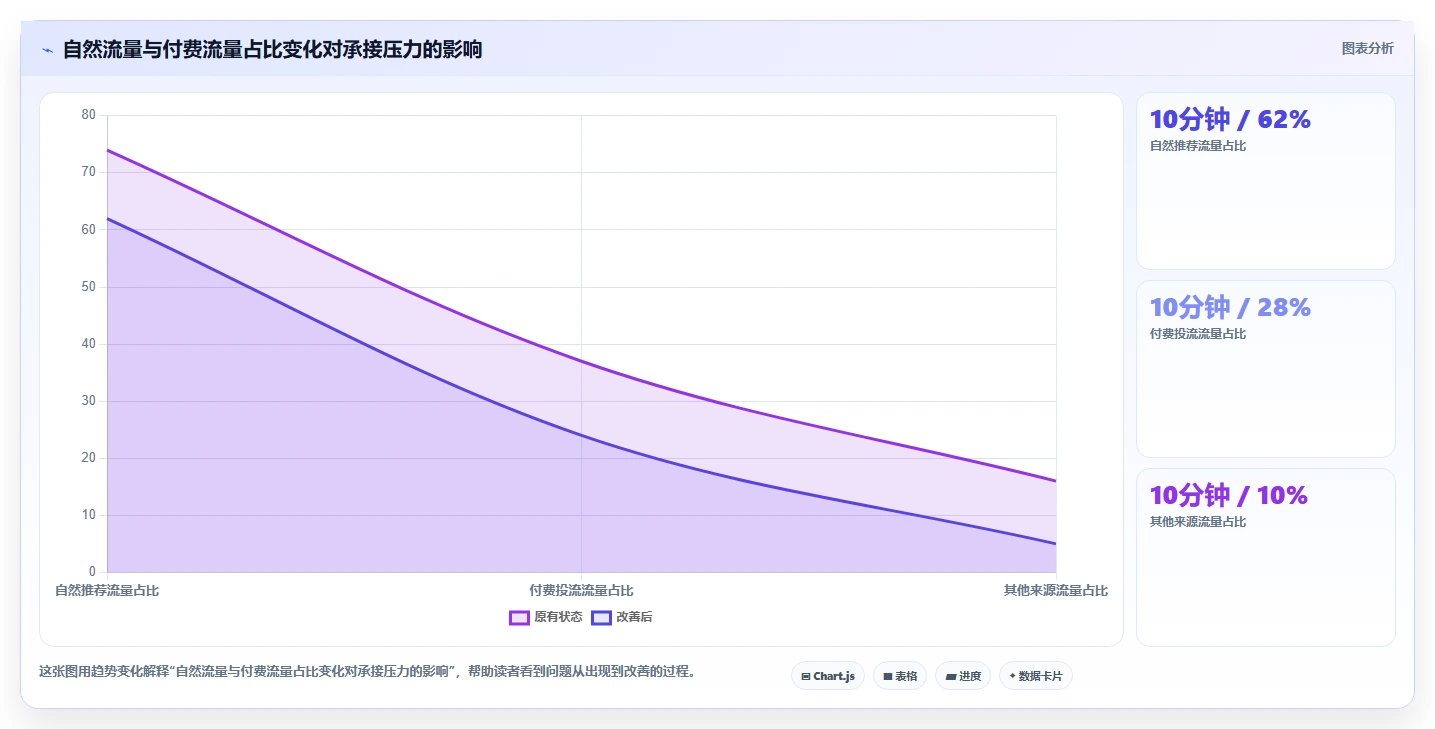Click the 付费投流流量占比 x-axis label
This screenshot has width=1435, height=729.
[581, 591]
